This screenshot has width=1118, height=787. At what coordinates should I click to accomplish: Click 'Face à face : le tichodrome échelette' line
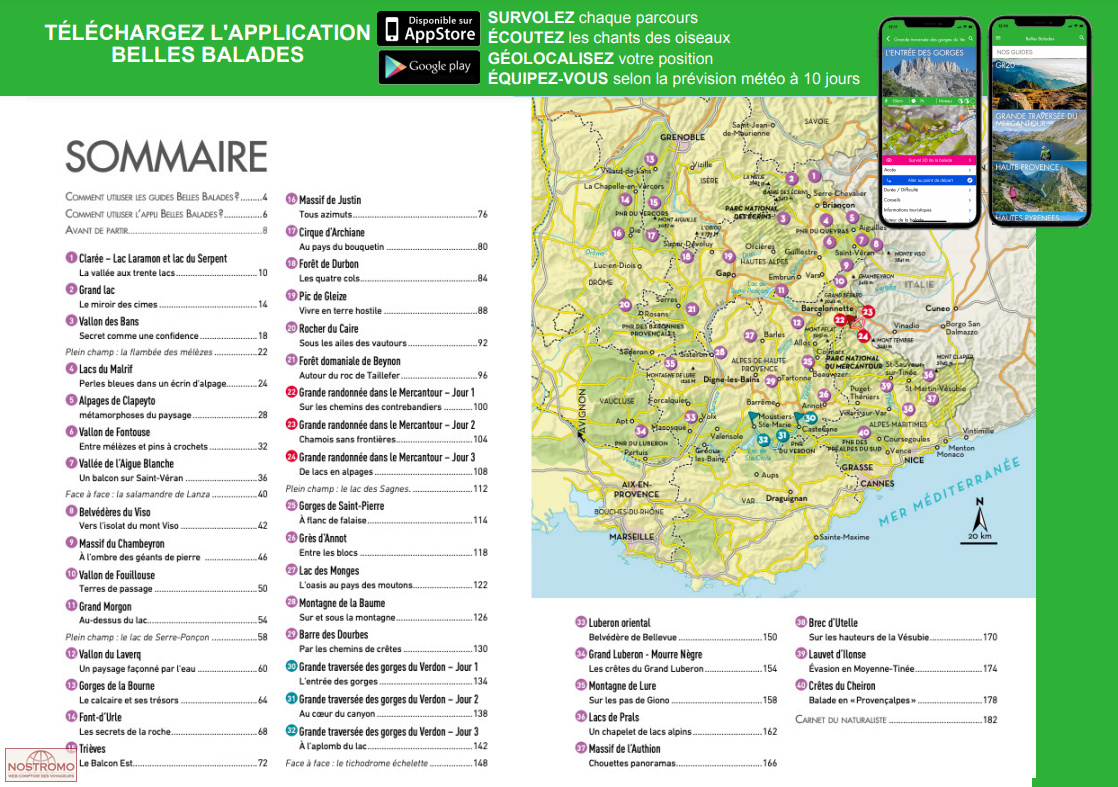click(x=386, y=763)
